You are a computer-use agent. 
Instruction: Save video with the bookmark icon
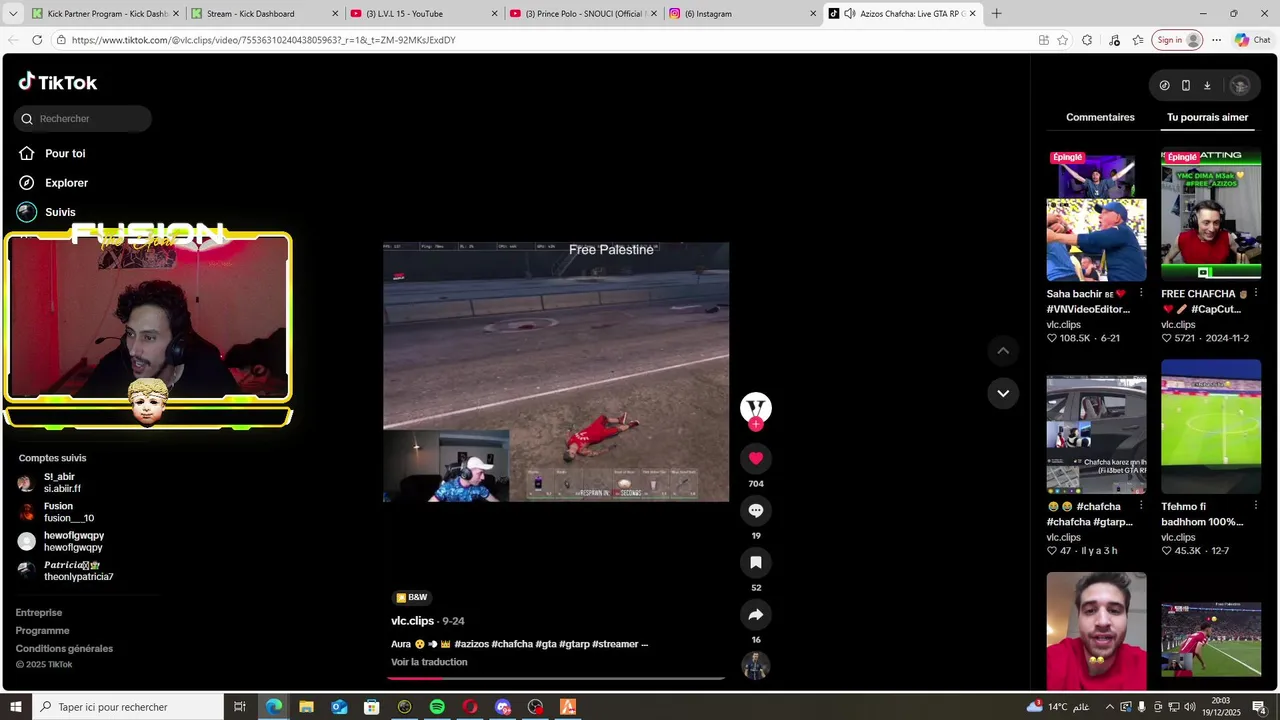(x=756, y=562)
